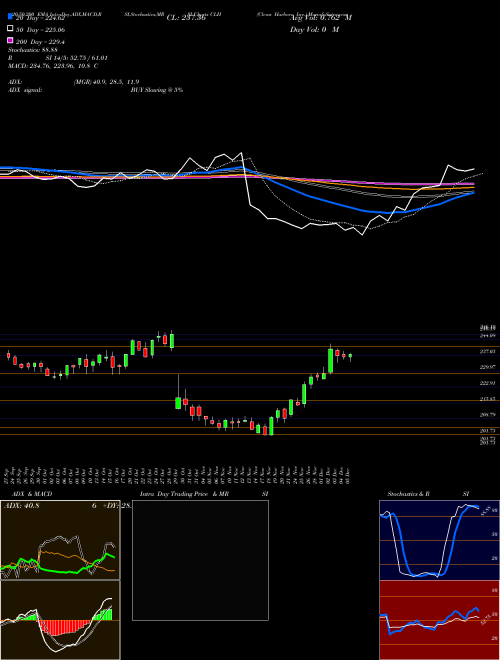Viewport: 500px width, 660px height.
Task: Click the 229.97 price axis label
Action: coord(487,367)
